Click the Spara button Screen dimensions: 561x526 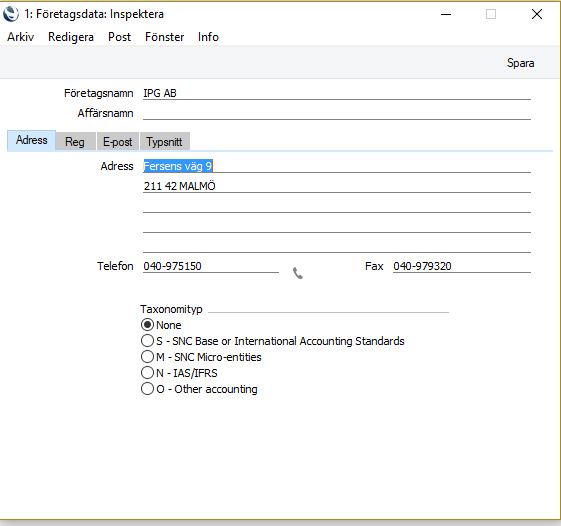pos(521,63)
